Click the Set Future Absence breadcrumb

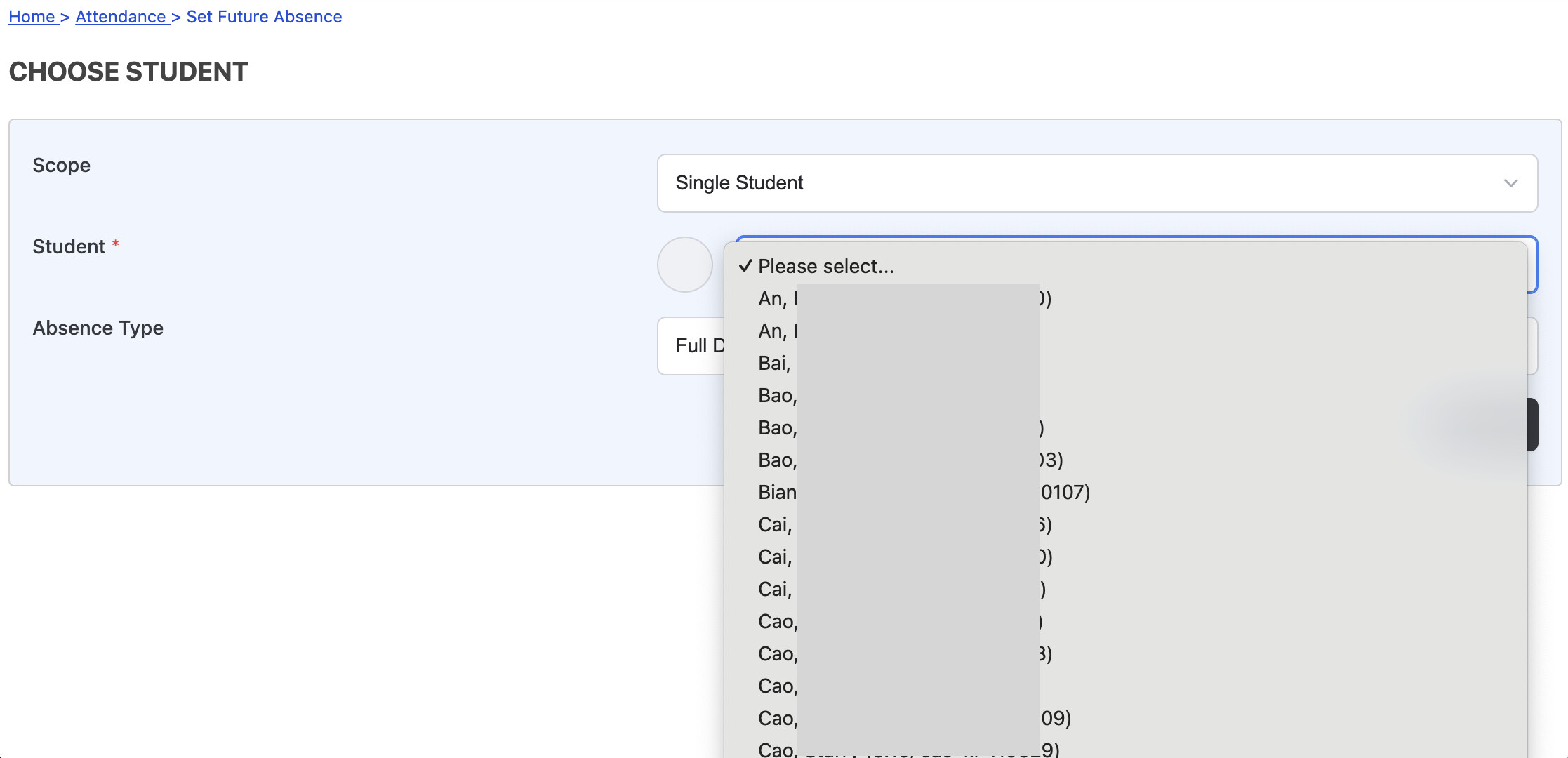coord(264,17)
